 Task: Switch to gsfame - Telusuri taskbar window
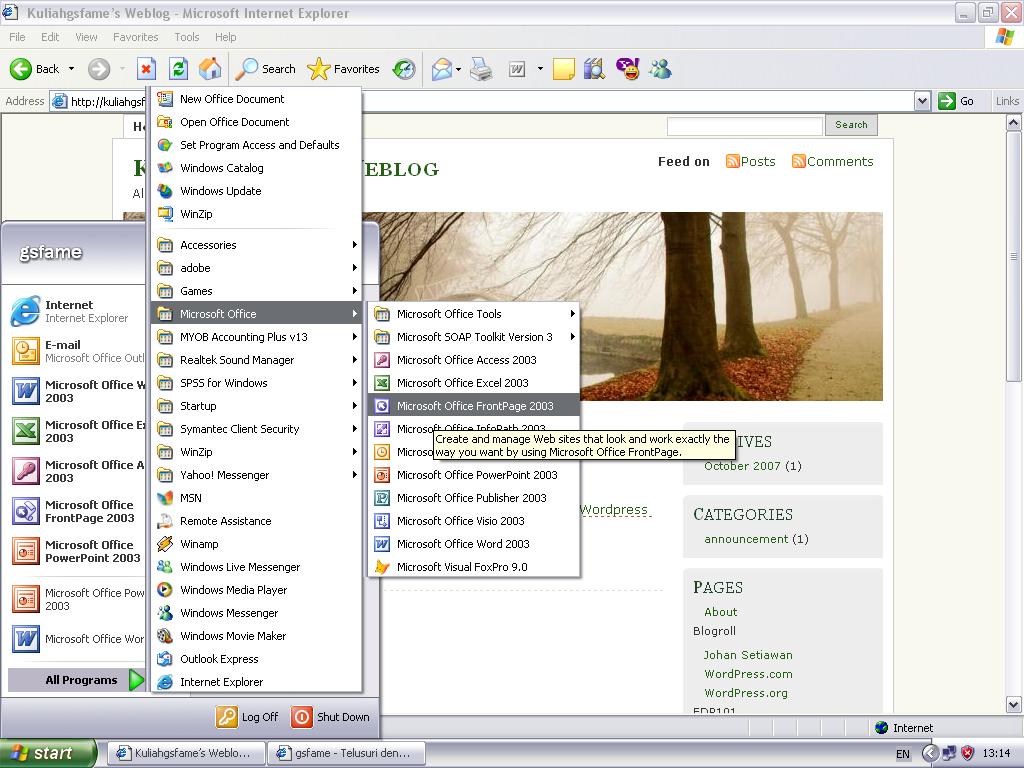point(346,753)
